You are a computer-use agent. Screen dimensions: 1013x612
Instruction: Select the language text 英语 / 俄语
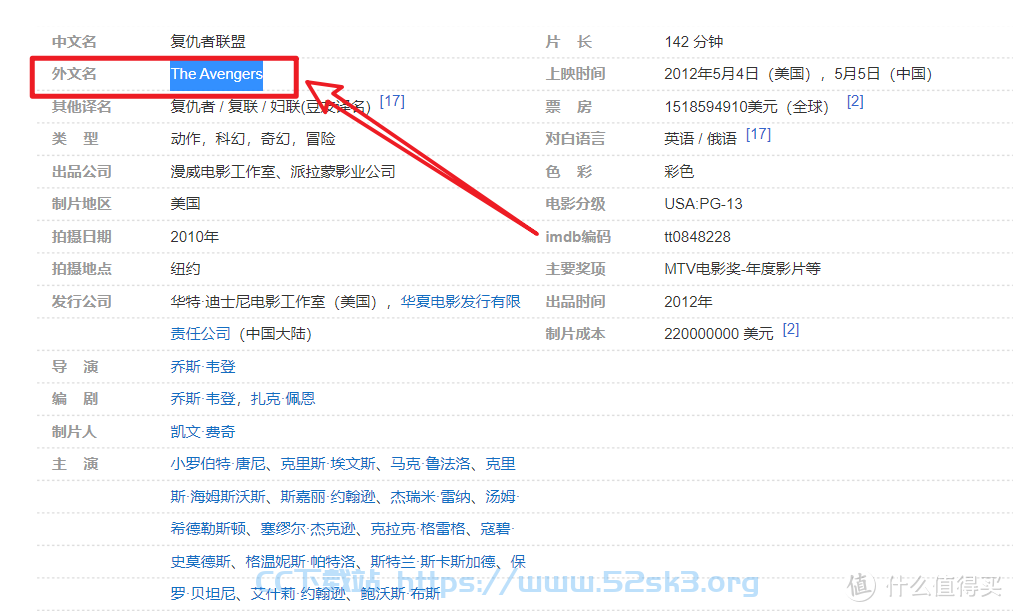[701, 139]
